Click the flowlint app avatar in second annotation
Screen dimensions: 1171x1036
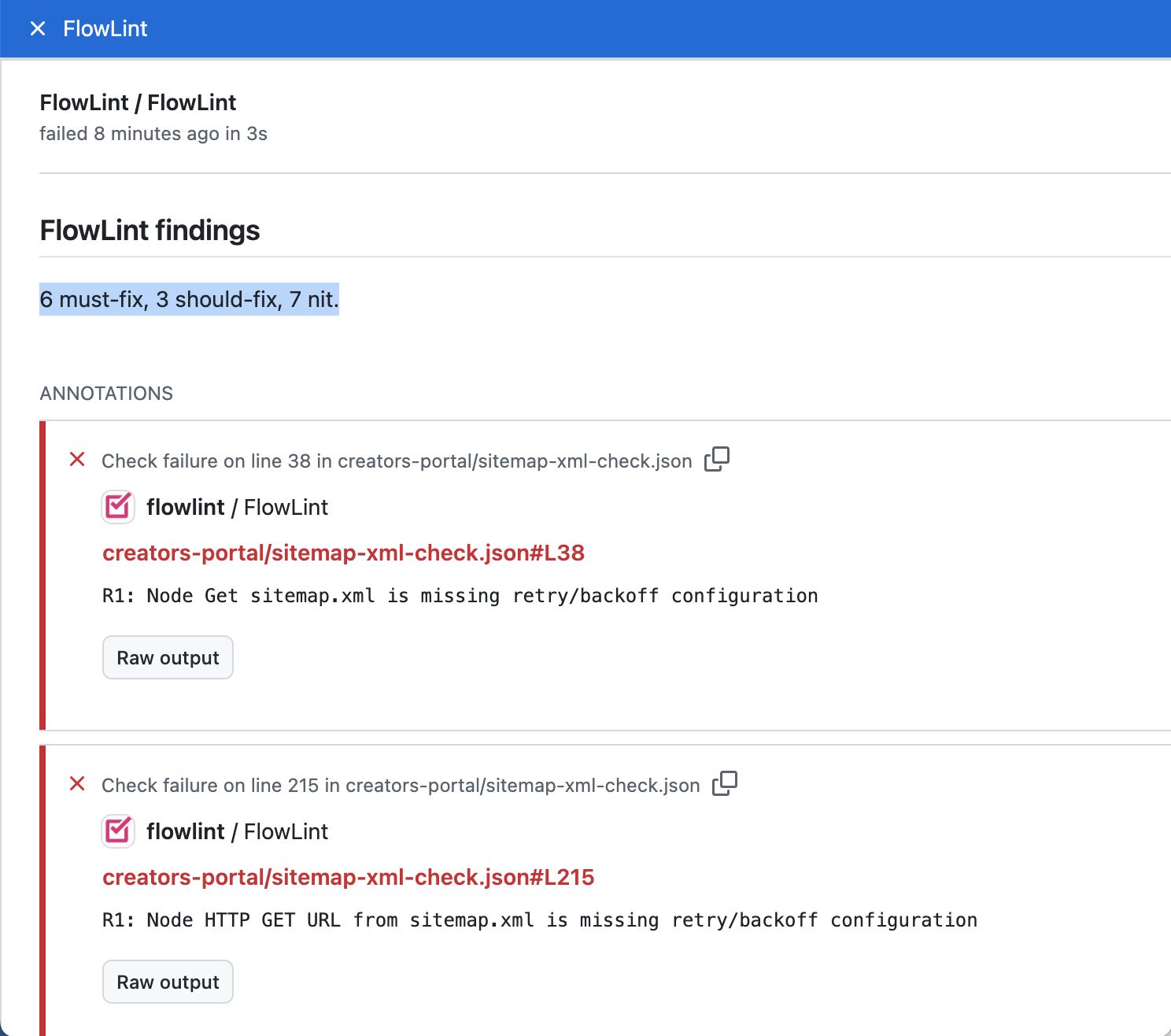tap(118, 831)
